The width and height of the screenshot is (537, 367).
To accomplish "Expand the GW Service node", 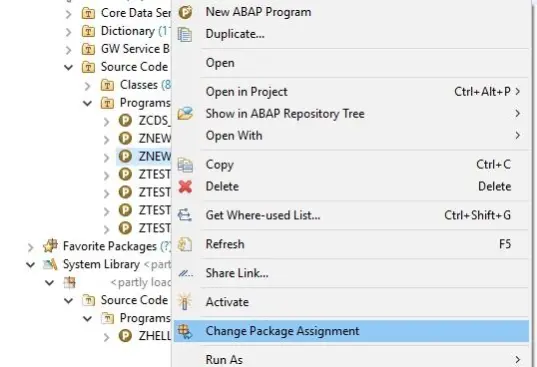I will (x=68, y=50).
